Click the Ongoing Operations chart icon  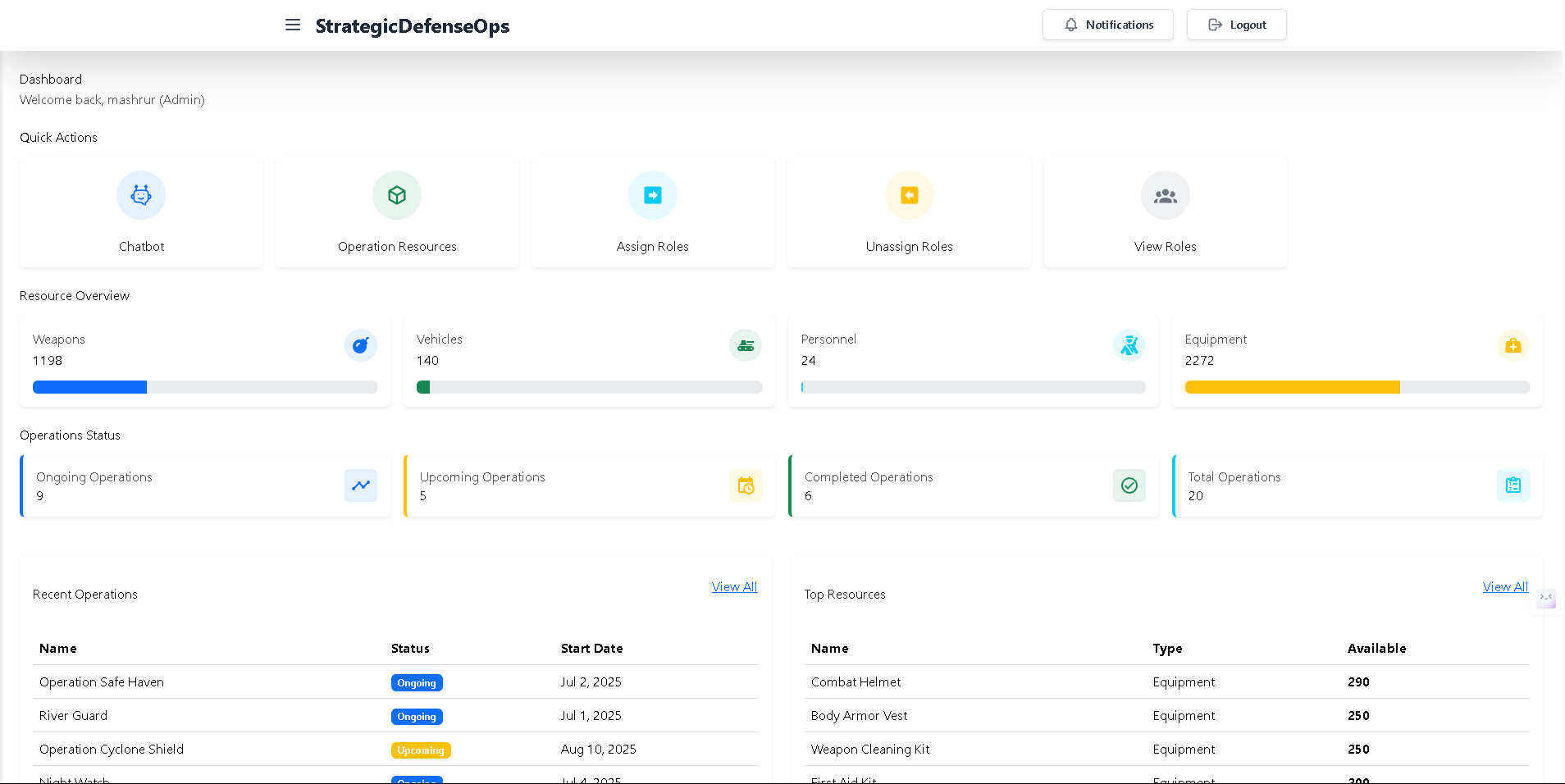(361, 485)
